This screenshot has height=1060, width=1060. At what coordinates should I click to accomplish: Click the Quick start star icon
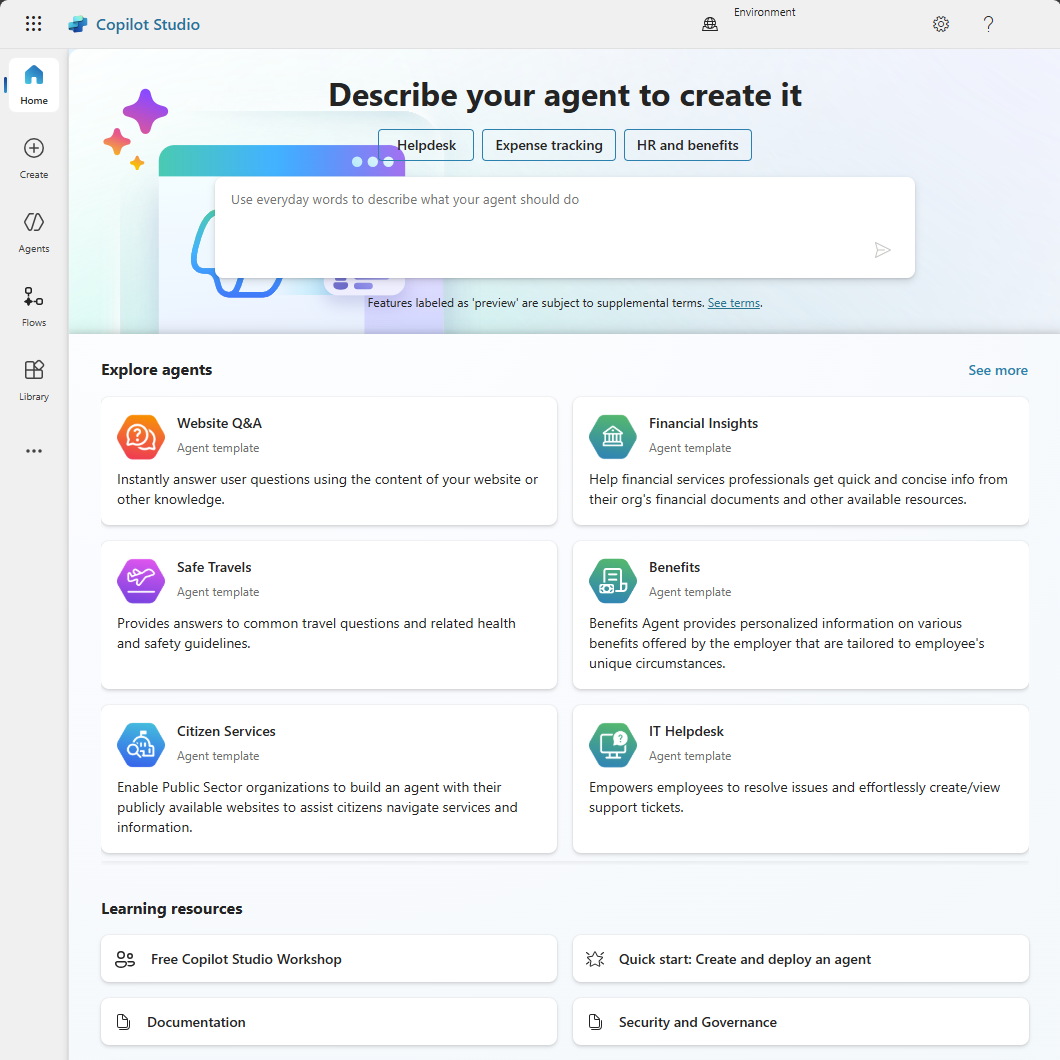click(x=595, y=959)
